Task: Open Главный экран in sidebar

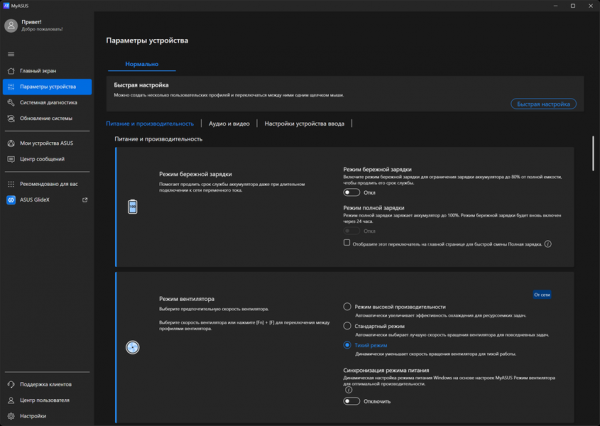Action: click(47, 71)
